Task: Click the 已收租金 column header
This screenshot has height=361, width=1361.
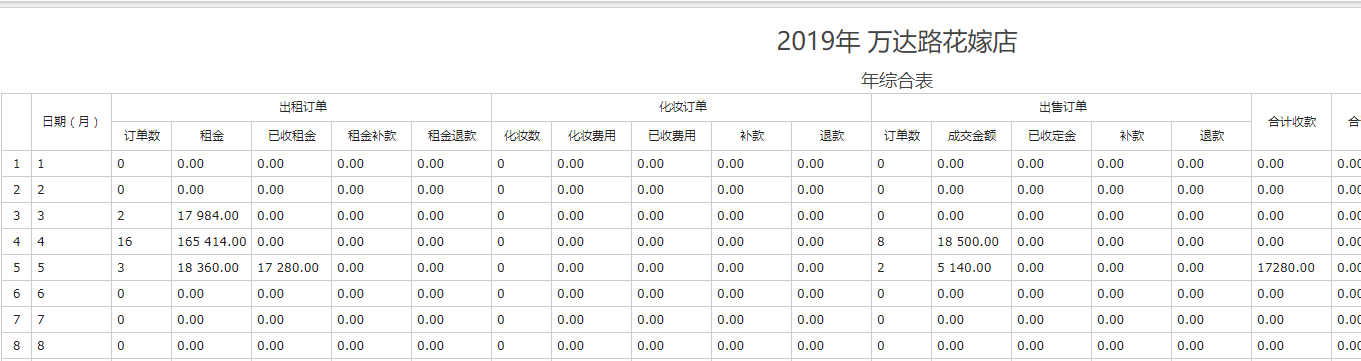Action: tap(292, 136)
